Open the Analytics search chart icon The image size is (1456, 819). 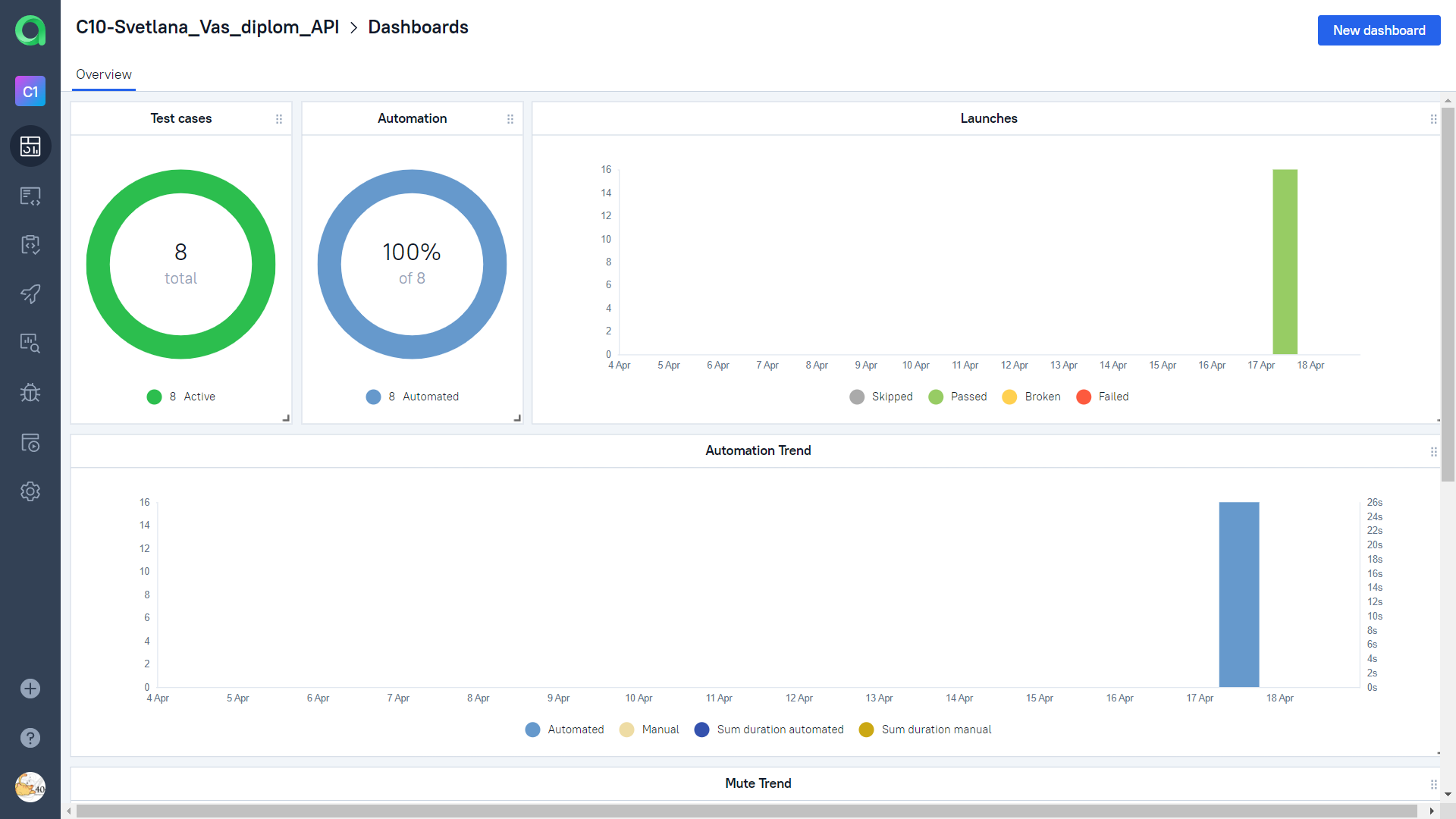coord(30,343)
